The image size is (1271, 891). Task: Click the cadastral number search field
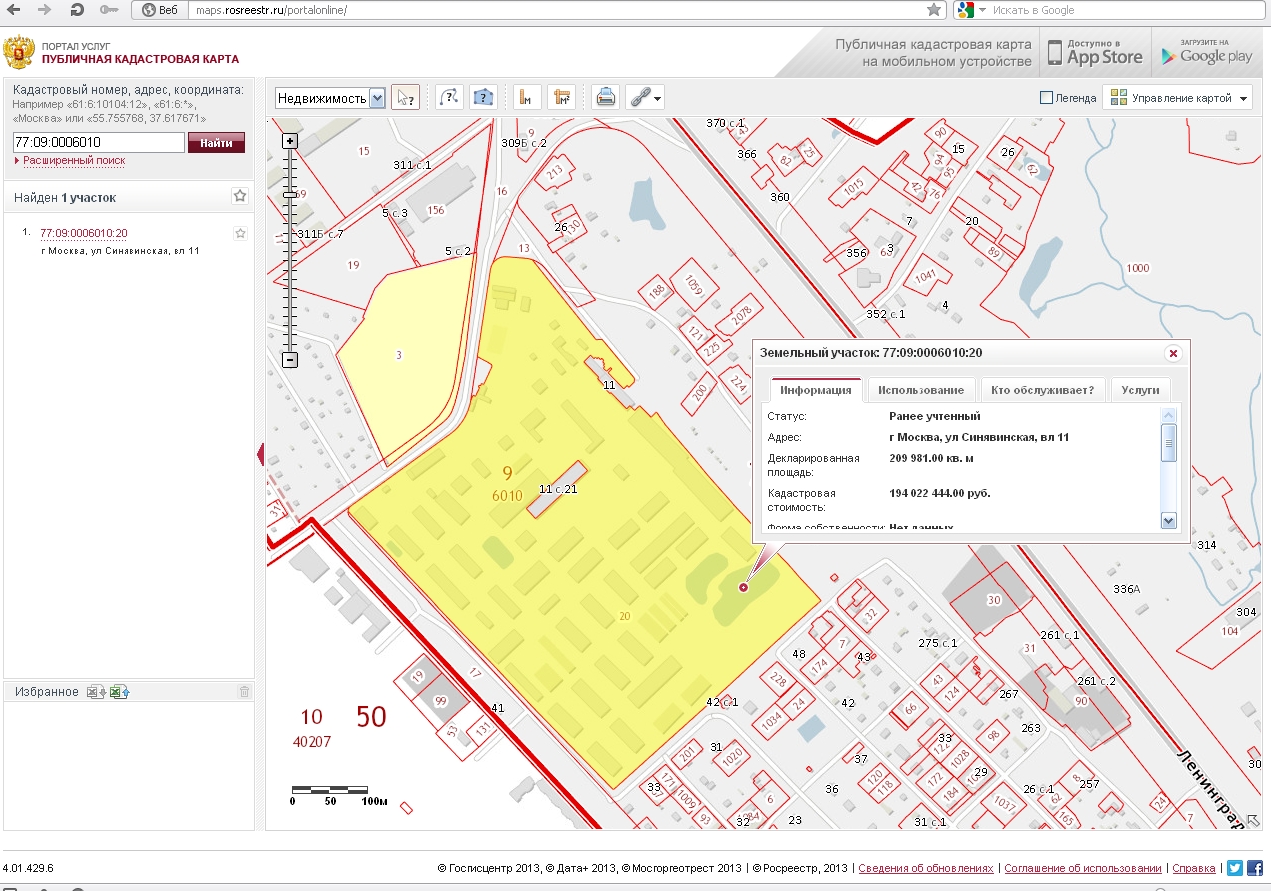(x=98, y=143)
